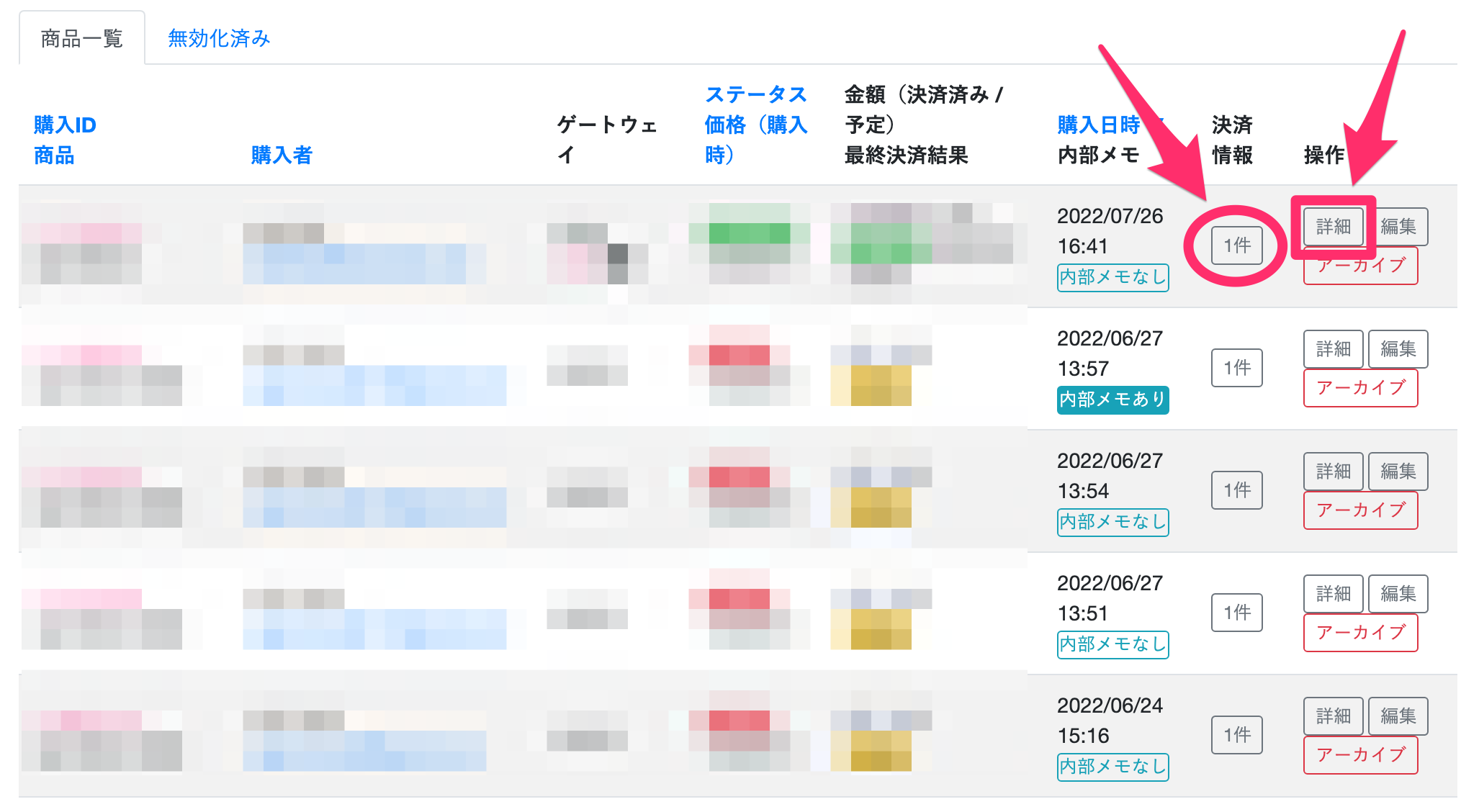
Task: Open 詳細 for the 2022/06/24 15:16 purchase
Action: [1333, 716]
